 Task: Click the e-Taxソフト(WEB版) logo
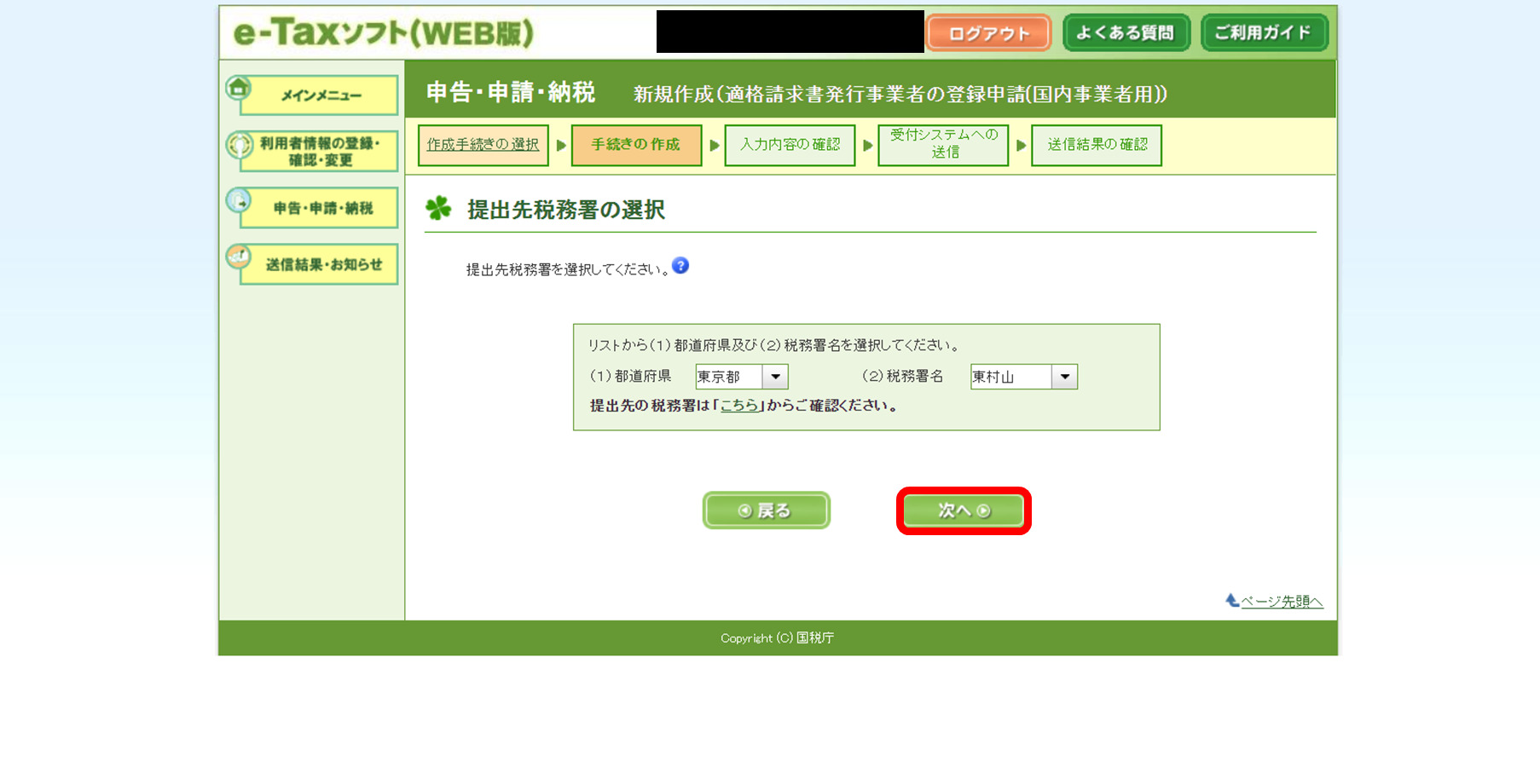click(384, 34)
